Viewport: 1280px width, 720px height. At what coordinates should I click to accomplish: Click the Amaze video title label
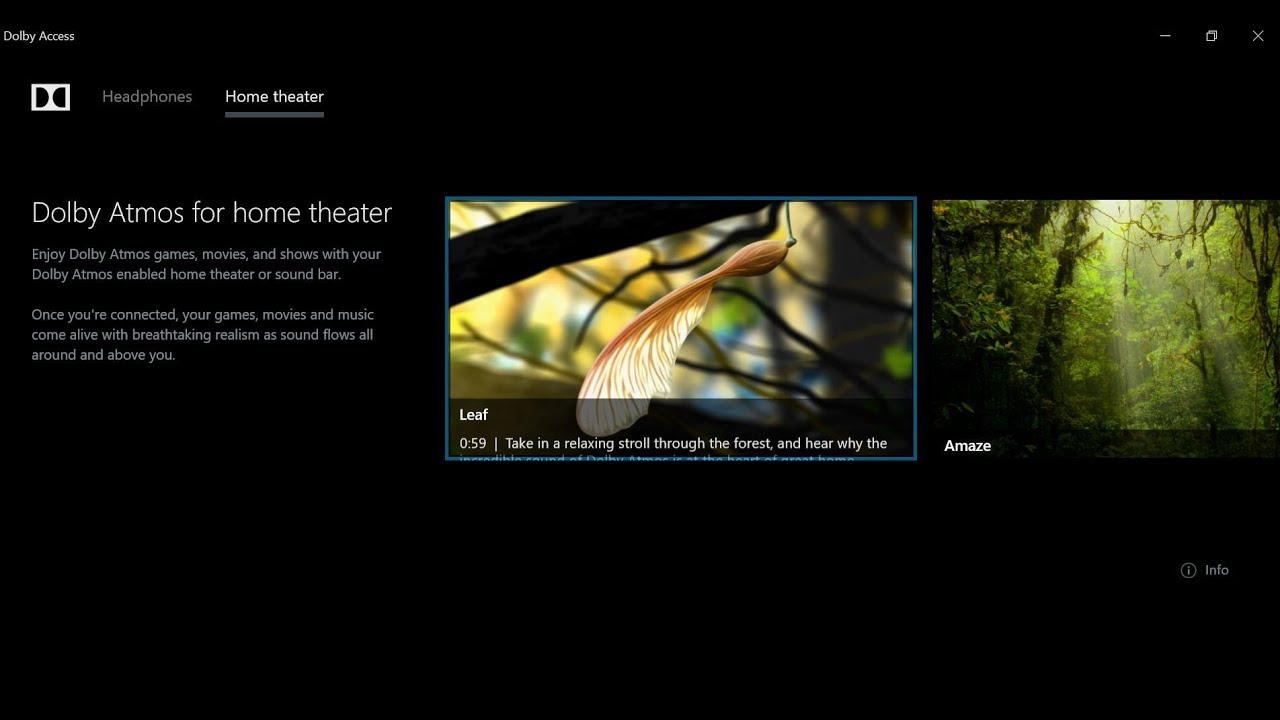point(968,446)
